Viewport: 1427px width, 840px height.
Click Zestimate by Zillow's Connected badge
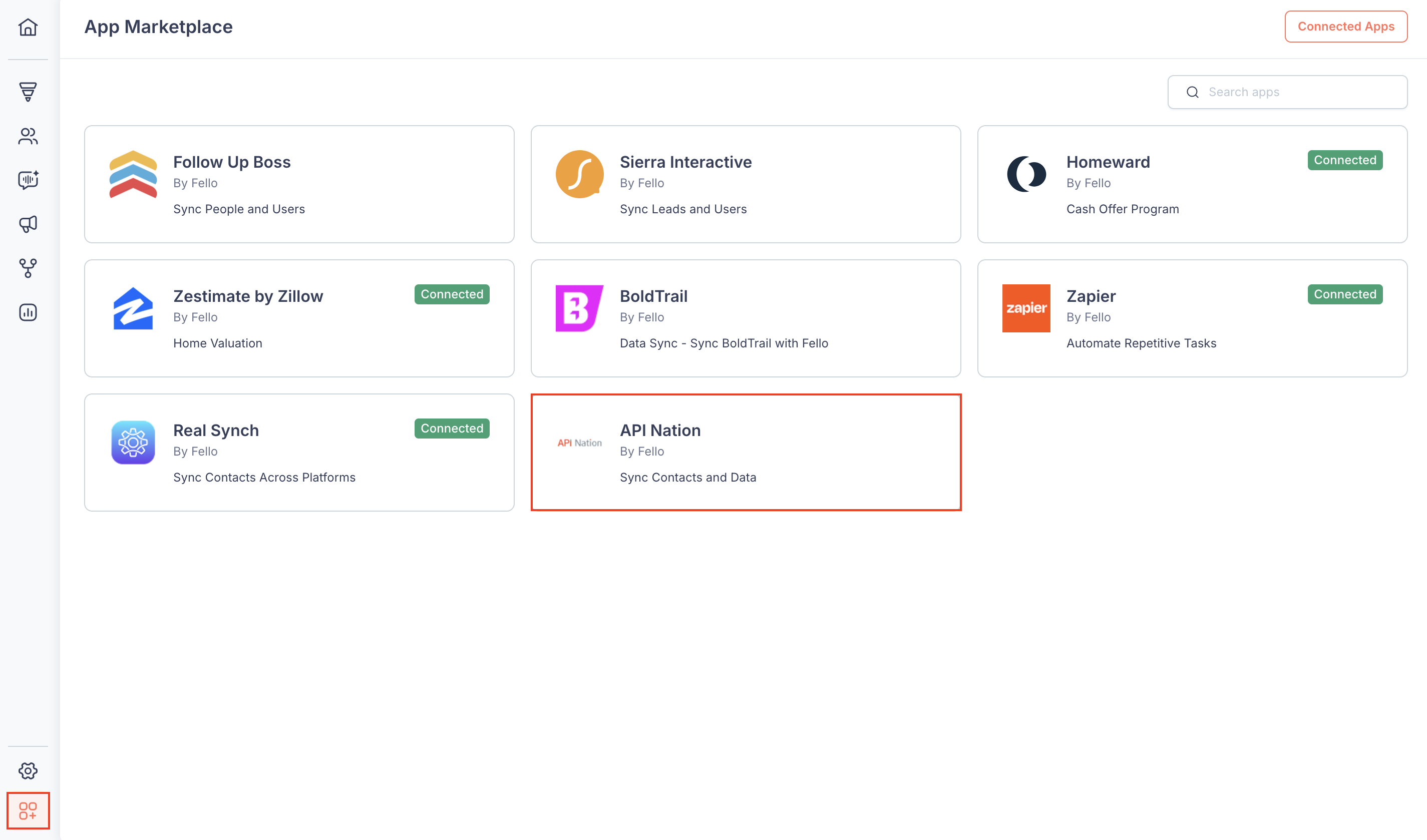pyautogui.click(x=452, y=294)
